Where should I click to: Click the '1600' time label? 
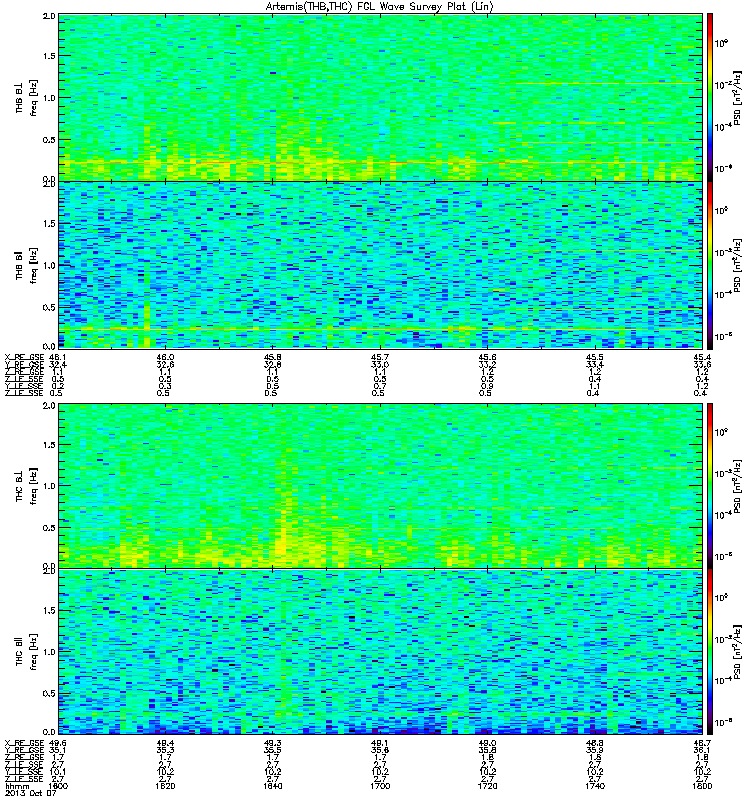click(57, 786)
